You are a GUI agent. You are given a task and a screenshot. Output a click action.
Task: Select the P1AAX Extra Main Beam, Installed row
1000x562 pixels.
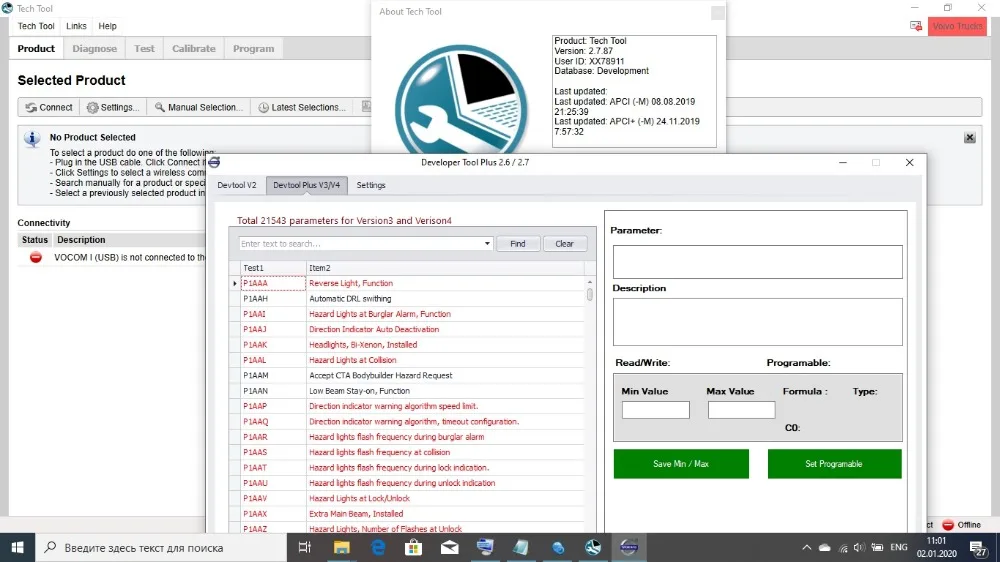pyautogui.click(x=408, y=514)
